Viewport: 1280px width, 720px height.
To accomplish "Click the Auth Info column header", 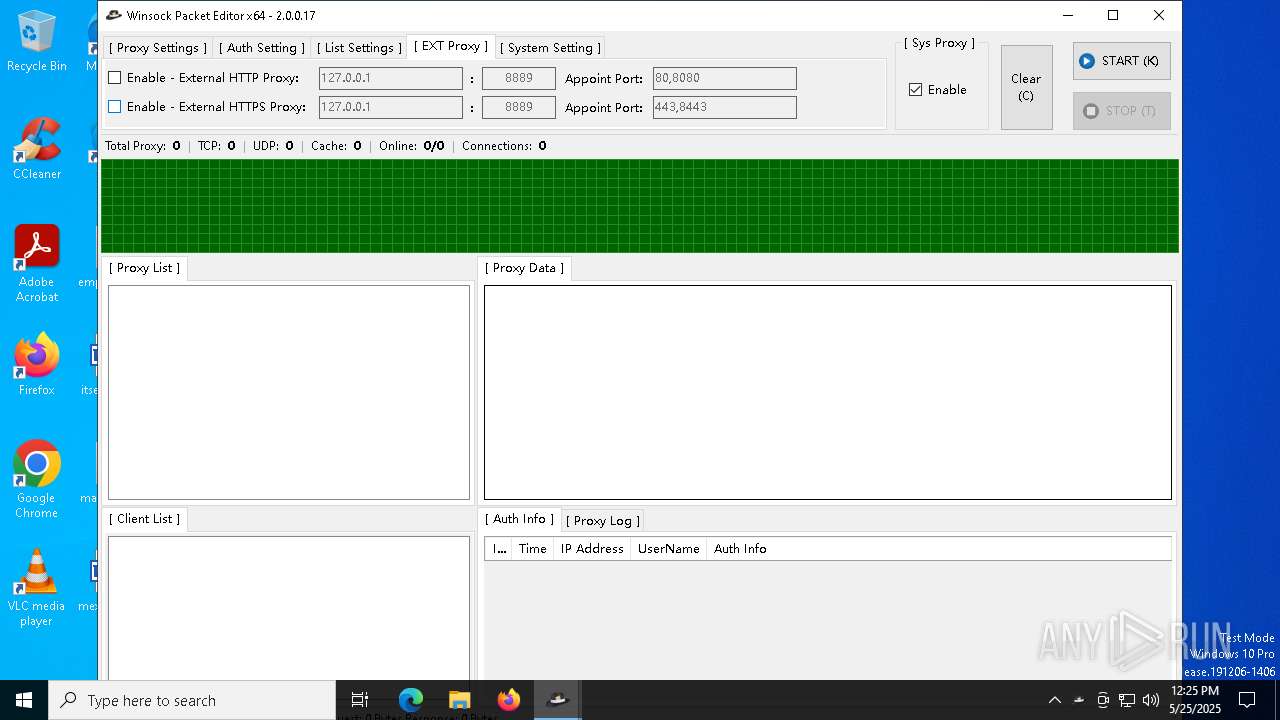I will pos(740,549).
